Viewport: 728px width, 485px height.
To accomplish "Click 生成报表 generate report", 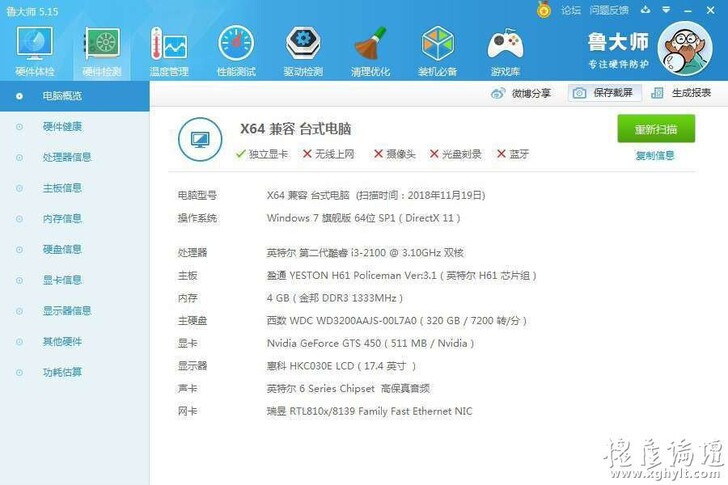I will pyautogui.click(x=681, y=93).
